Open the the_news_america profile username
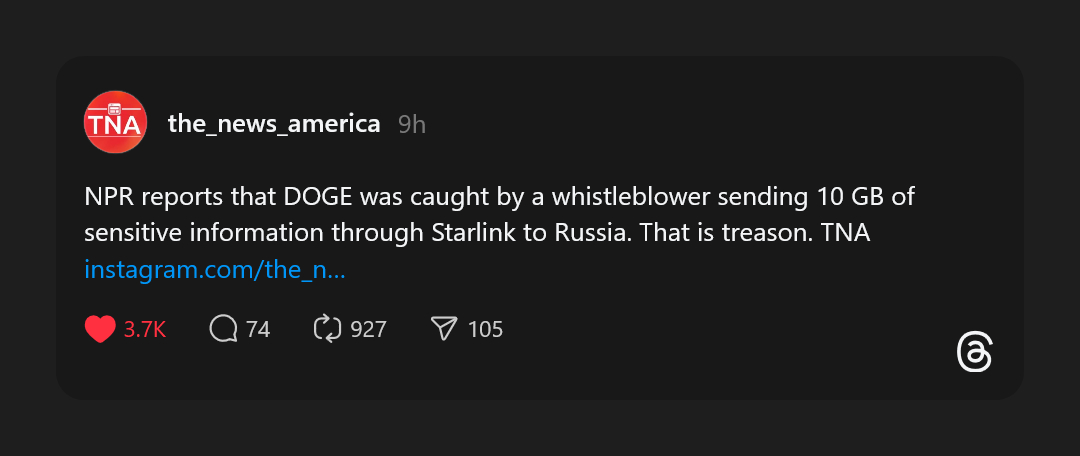The height and width of the screenshot is (456, 1080). [274, 124]
